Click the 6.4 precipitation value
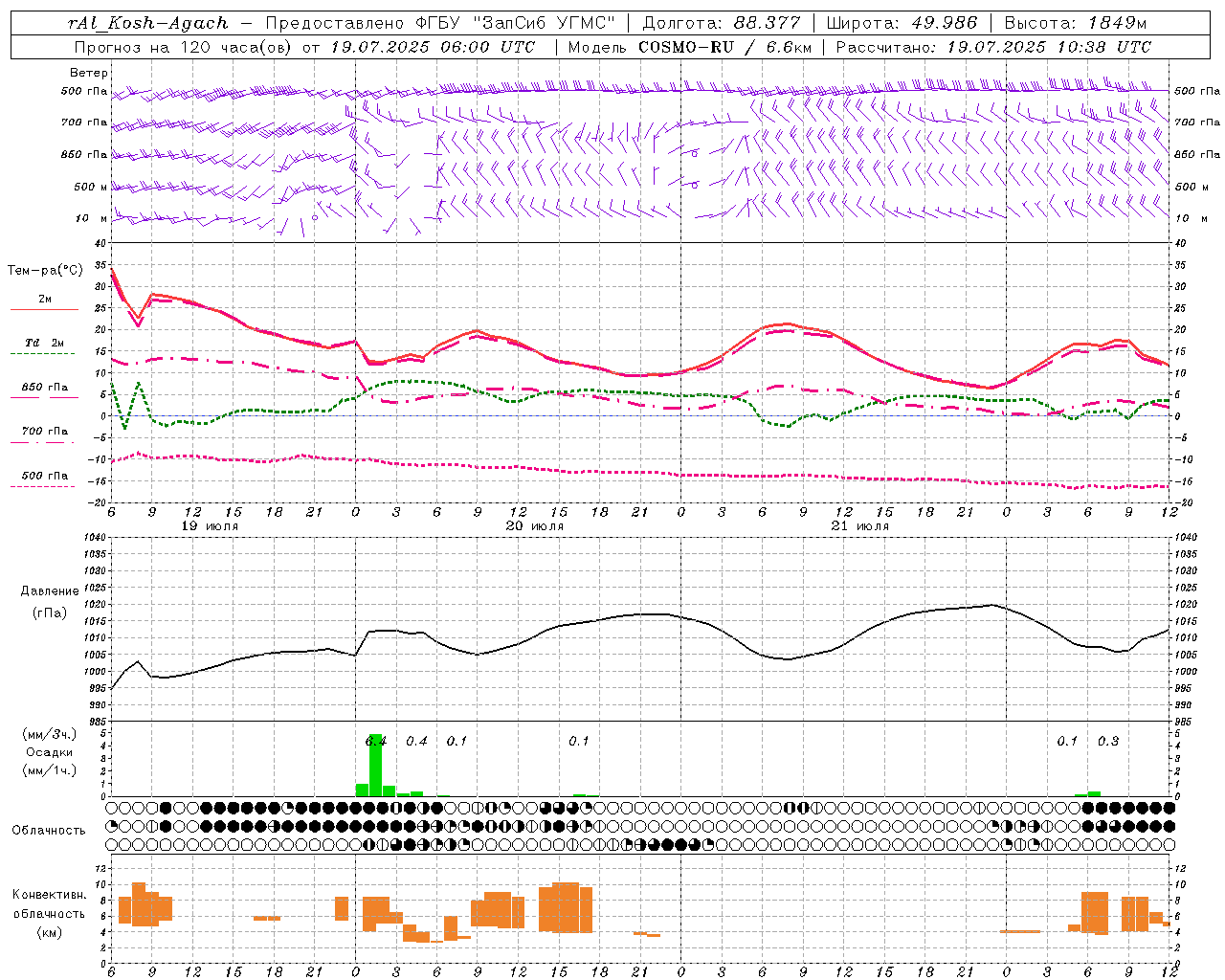The width and height of the screenshot is (1225, 980). tap(376, 741)
